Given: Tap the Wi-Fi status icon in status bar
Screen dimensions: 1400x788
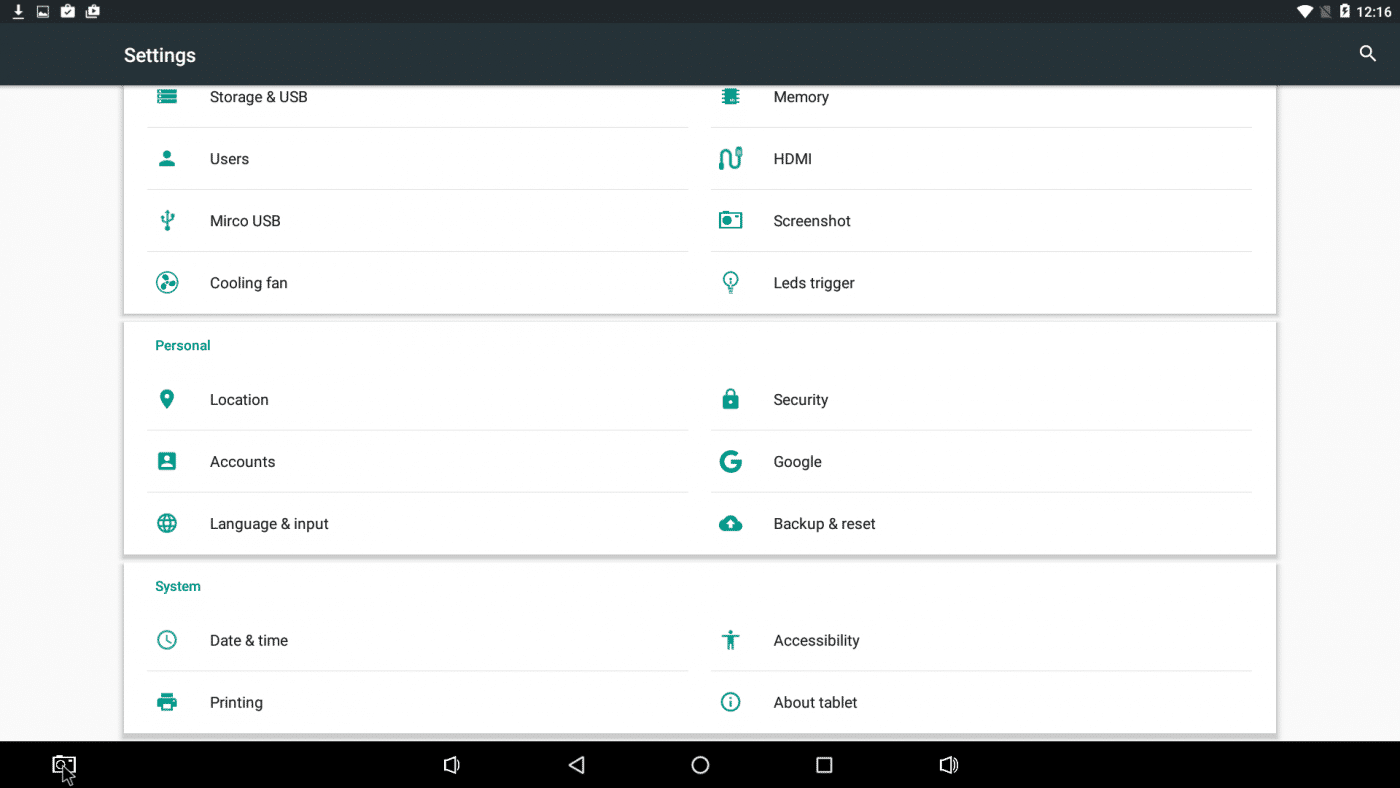Looking at the screenshot, I should pyautogui.click(x=1304, y=12).
